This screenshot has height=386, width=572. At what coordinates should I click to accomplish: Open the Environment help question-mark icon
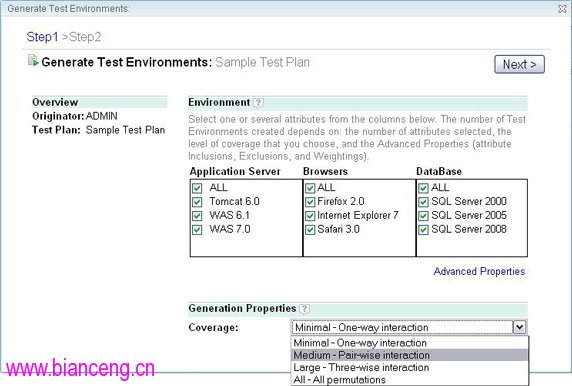pos(258,103)
